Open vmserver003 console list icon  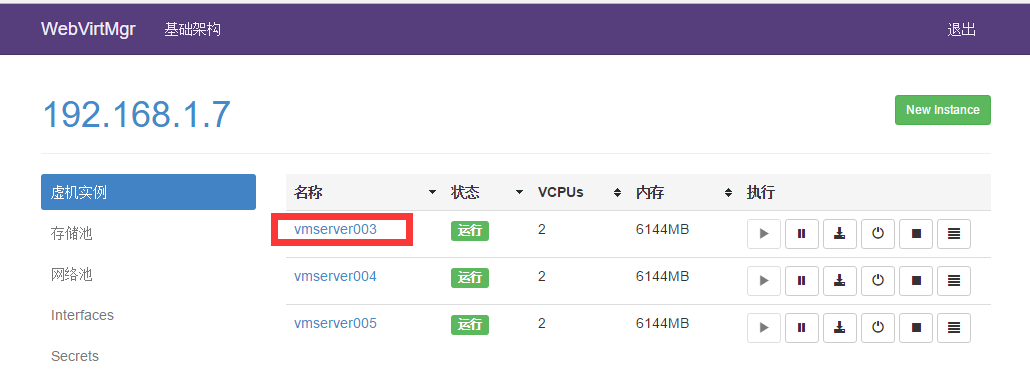(x=954, y=234)
